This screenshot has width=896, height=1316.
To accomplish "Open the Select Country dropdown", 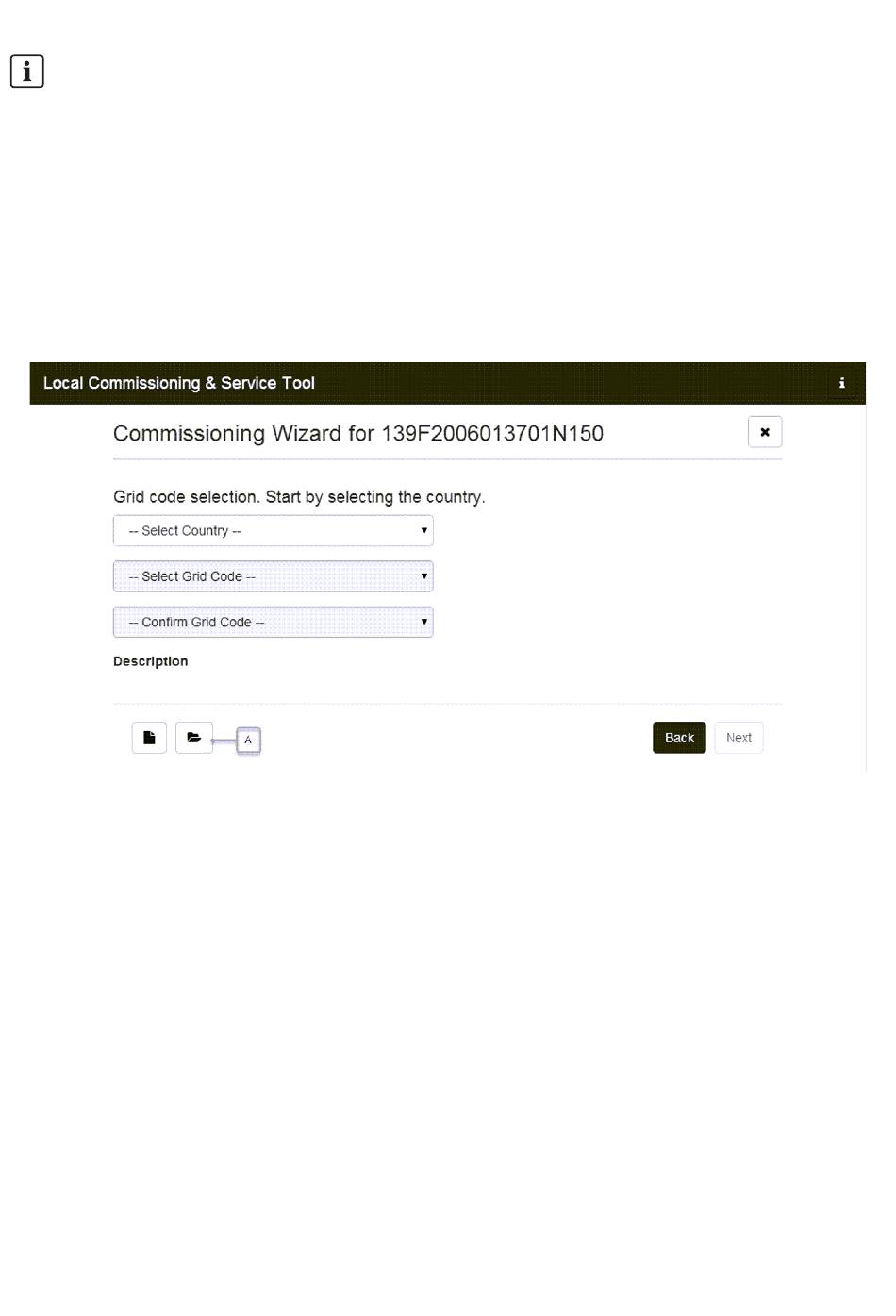I will (x=273, y=531).
